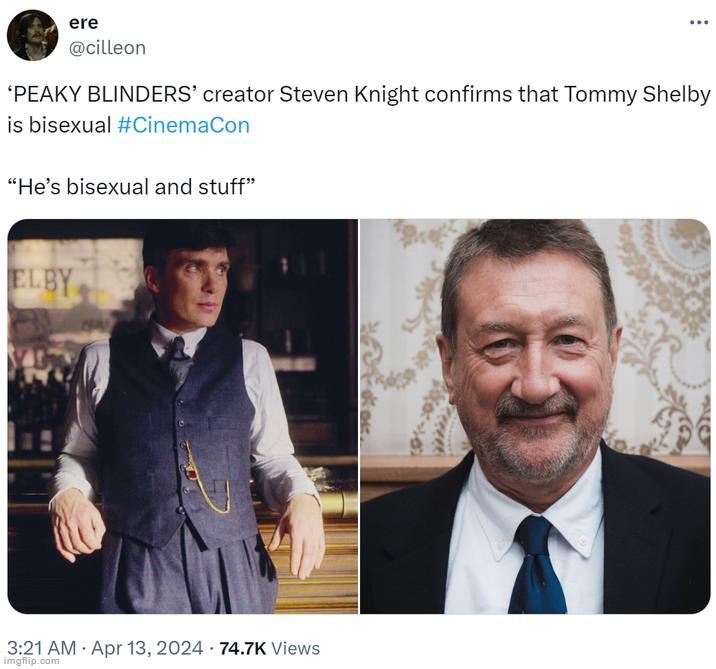Click the display name "ere"
The image size is (716, 669).
84,22
